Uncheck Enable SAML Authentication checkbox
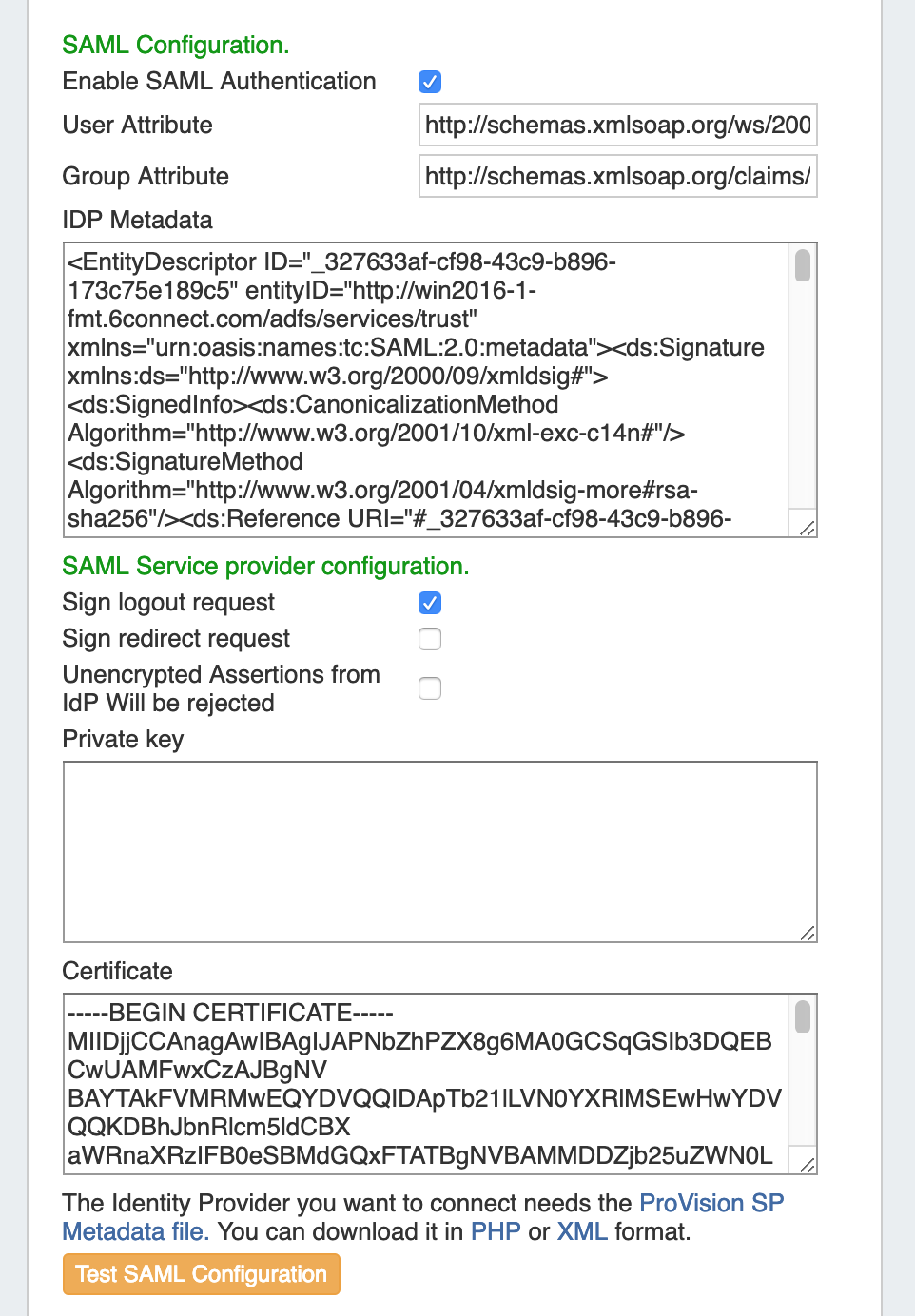This screenshot has height=1316, width=915. pyautogui.click(x=430, y=82)
